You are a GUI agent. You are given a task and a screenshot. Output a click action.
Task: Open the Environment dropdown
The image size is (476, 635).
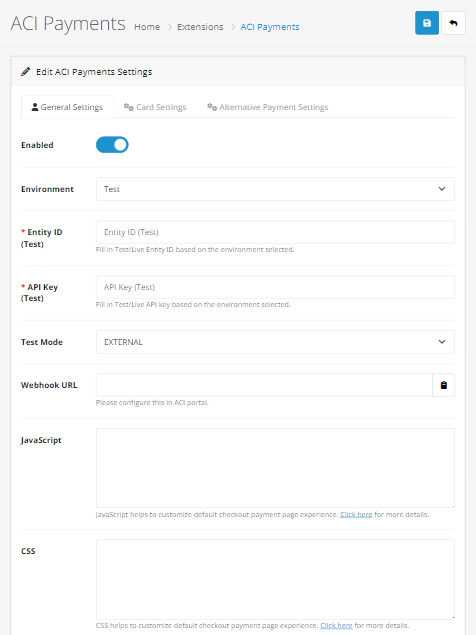click(275, 189)
